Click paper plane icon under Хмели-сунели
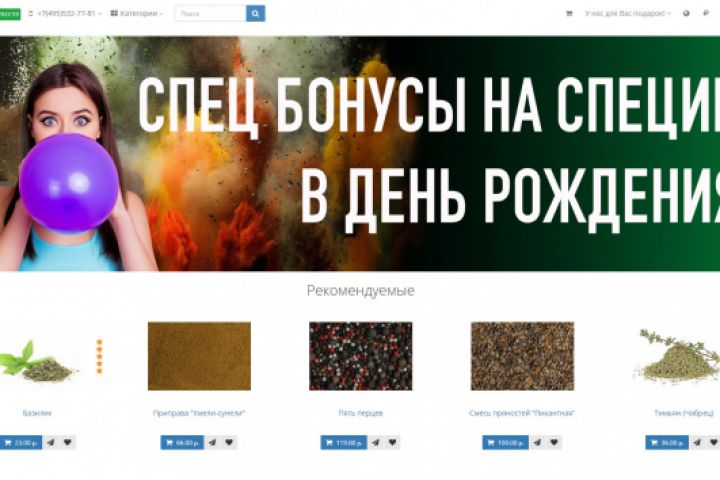The height and width of the screenshot is (480, 720). pos(212,442)
